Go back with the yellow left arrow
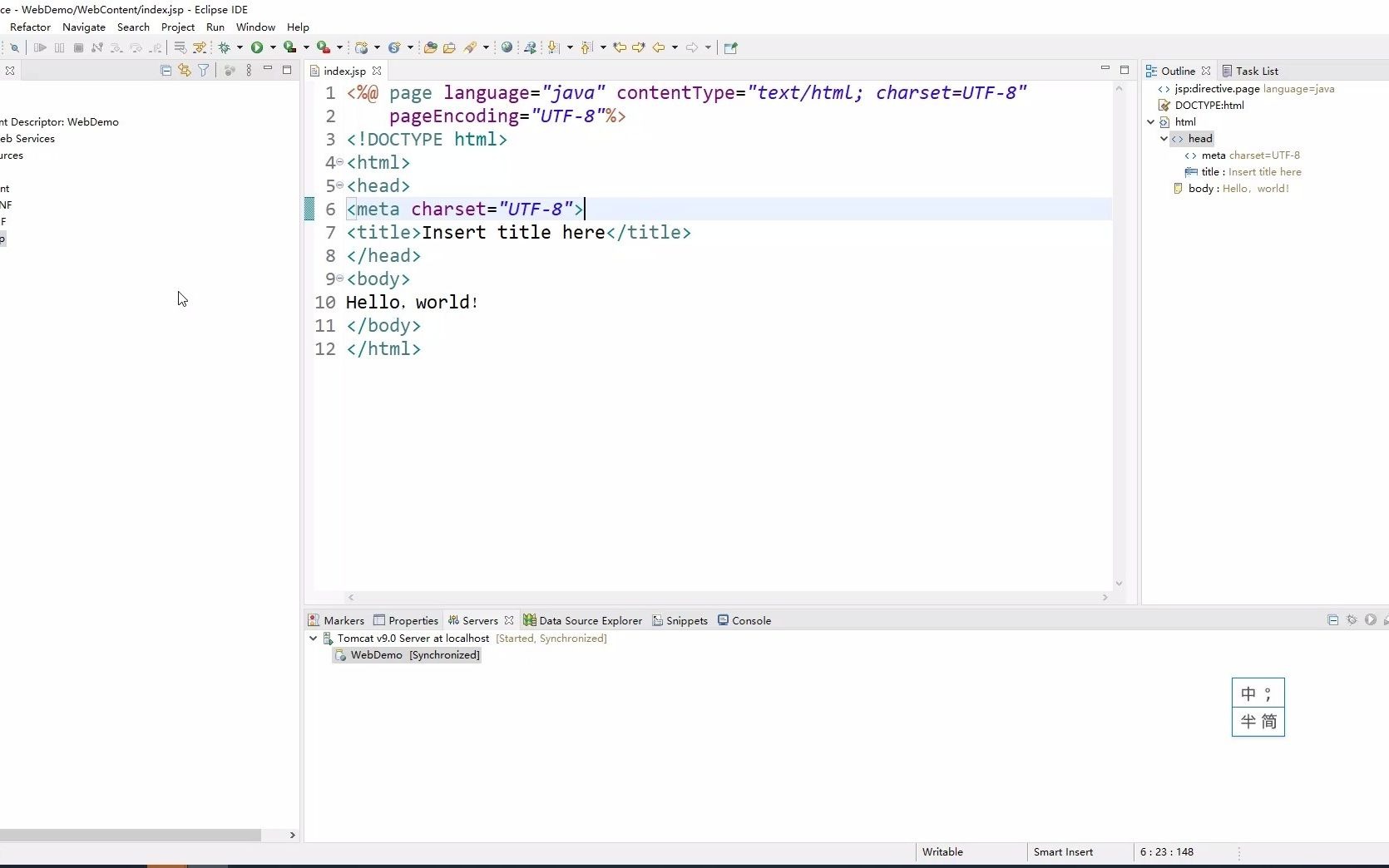Viewport: 1389px width, 868px height. point(659,47)
